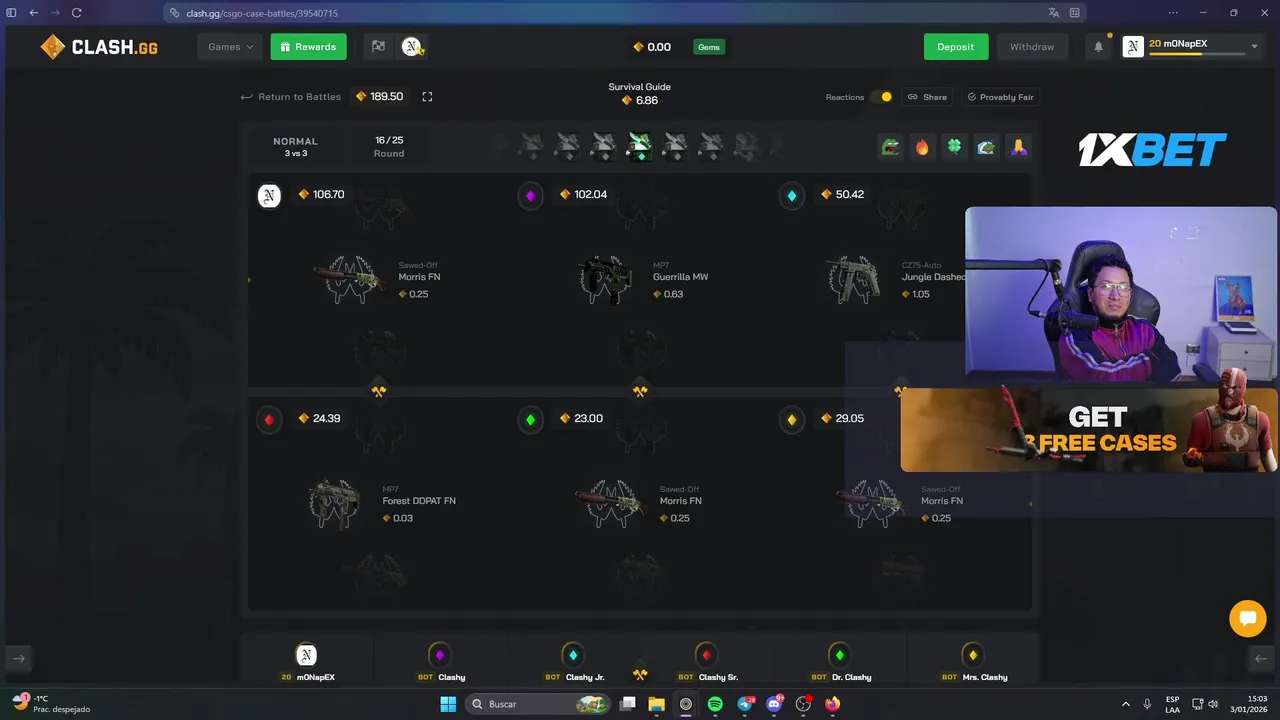Click the profile avatar in the header

tap(1133, 47)
